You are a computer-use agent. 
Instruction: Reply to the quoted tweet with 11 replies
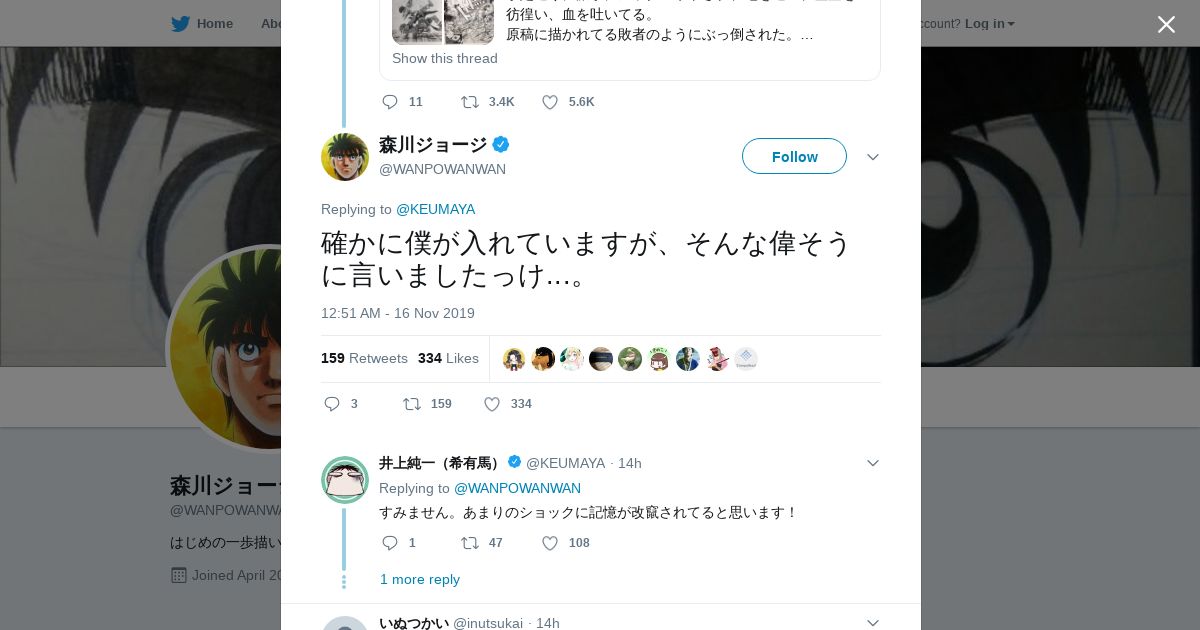390,102
